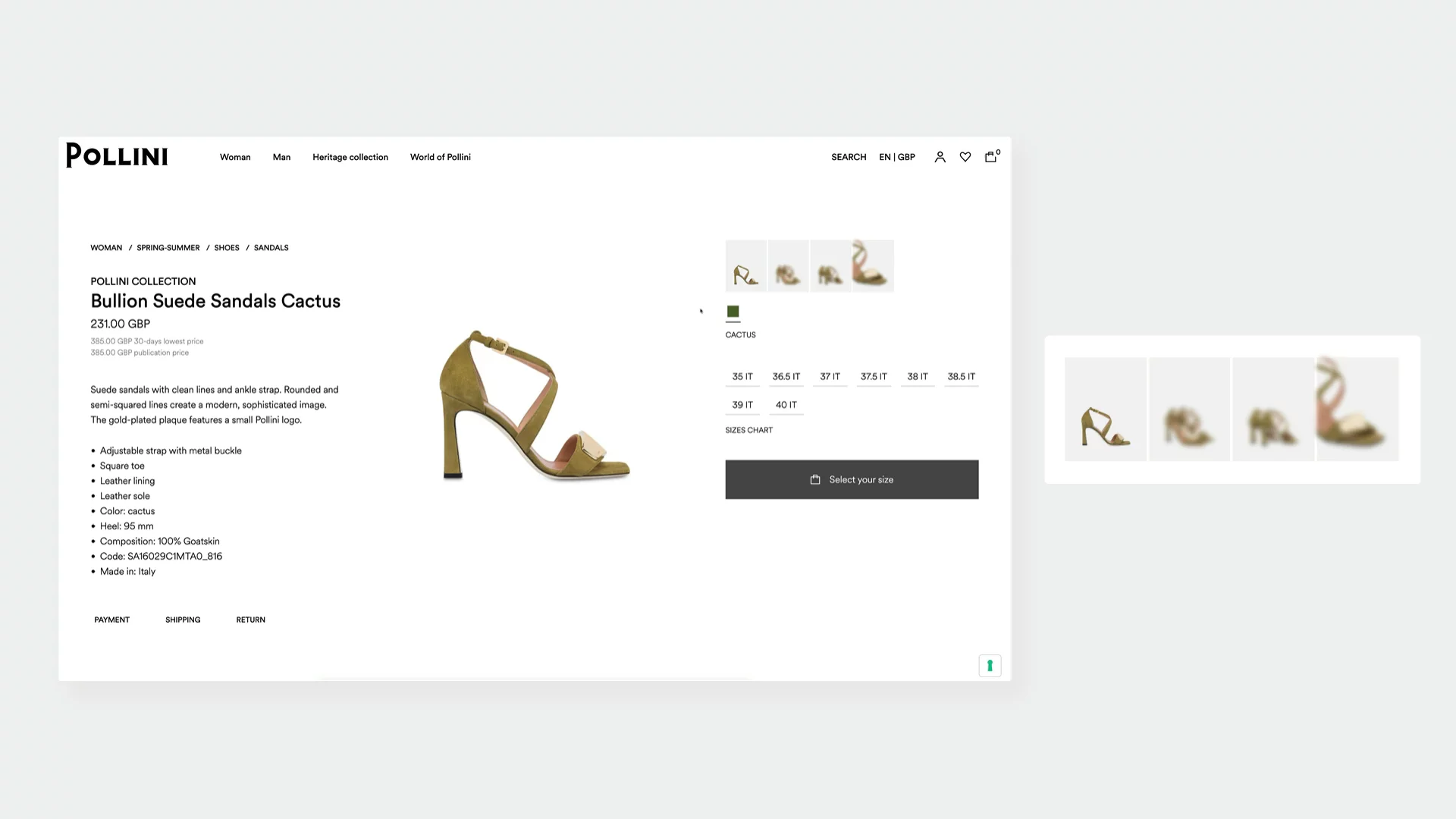Screen dimensions: 1456x819
Task: Click the 385.00 GBP publication price line
Action: (x=140, y=353)
